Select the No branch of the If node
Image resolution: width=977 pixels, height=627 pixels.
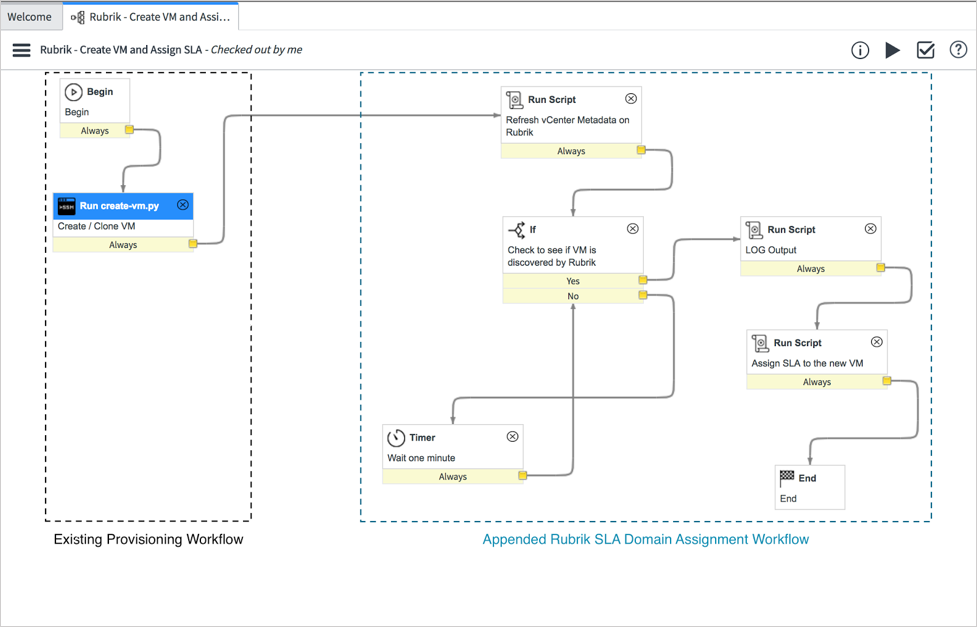point(573,295)
